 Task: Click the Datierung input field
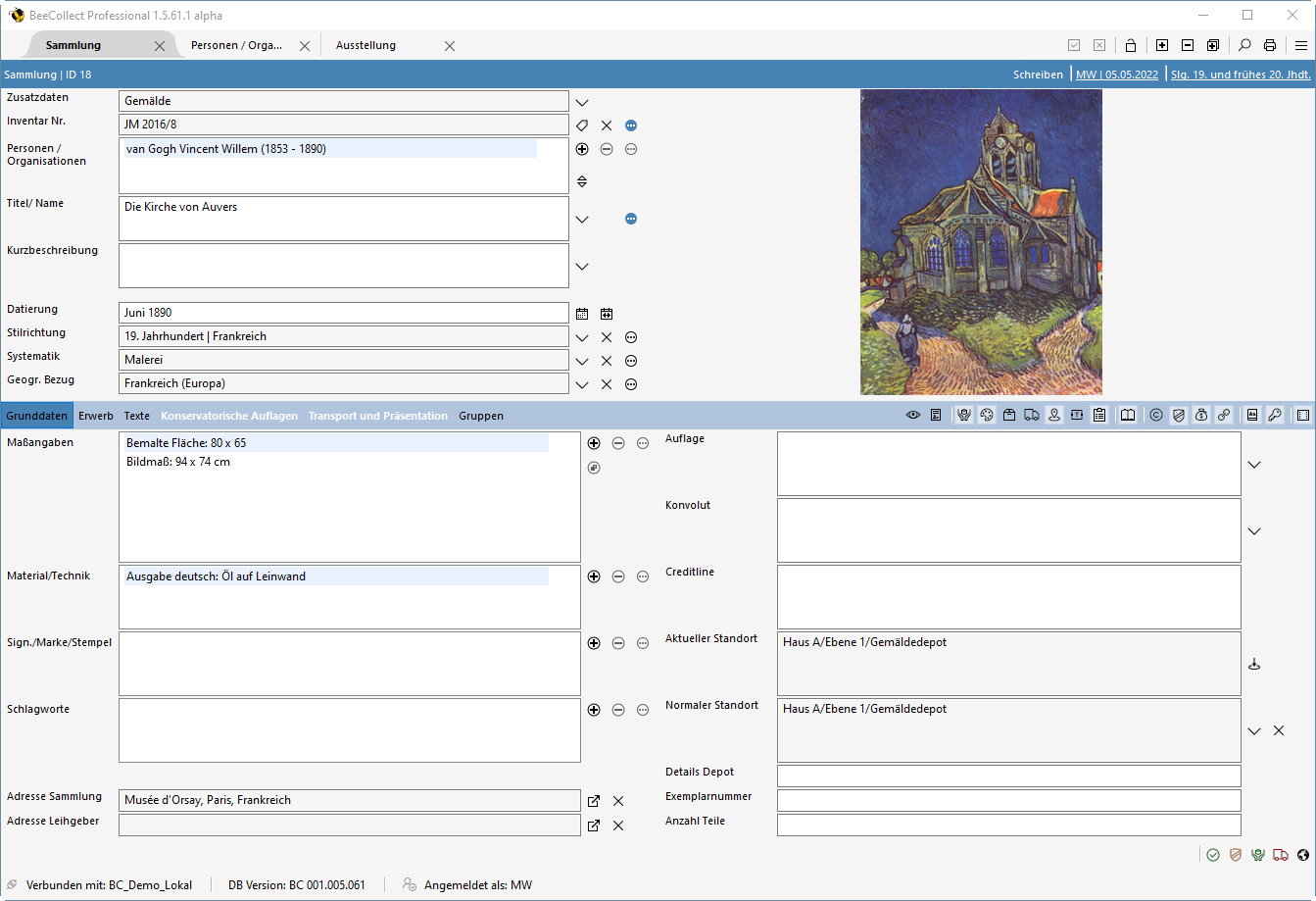344,313
